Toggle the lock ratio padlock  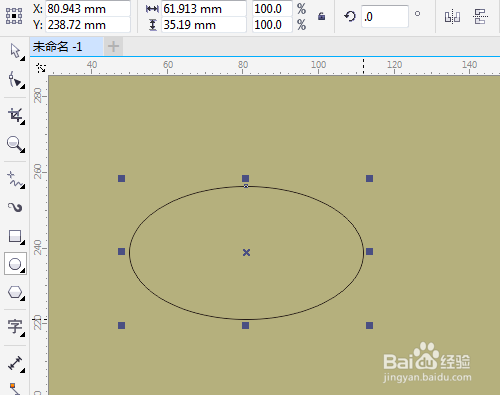click(x=321, y=16)
